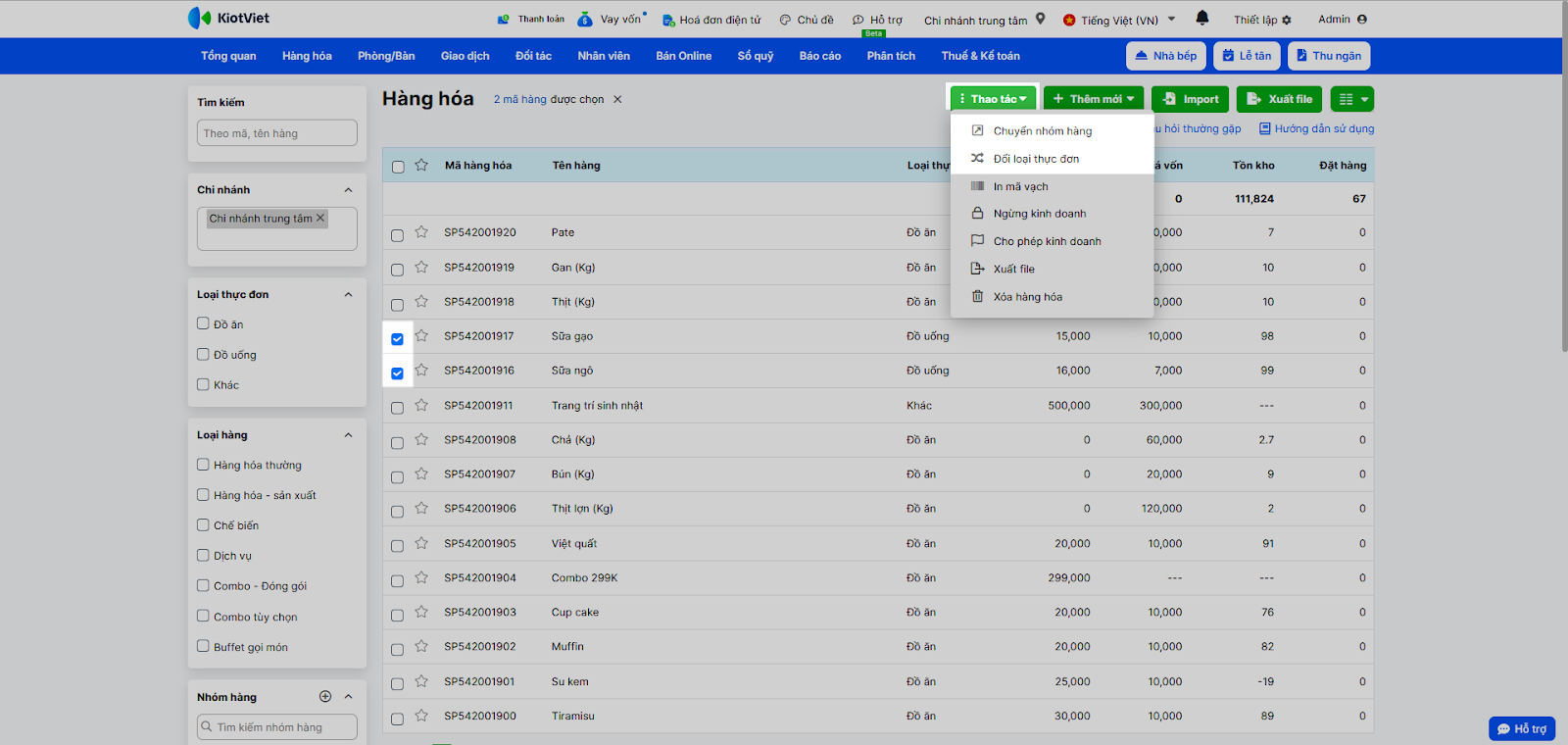The image size is (1568, 745).
Task: Clear selection with X next to được chọn
Action: point(617,99)
